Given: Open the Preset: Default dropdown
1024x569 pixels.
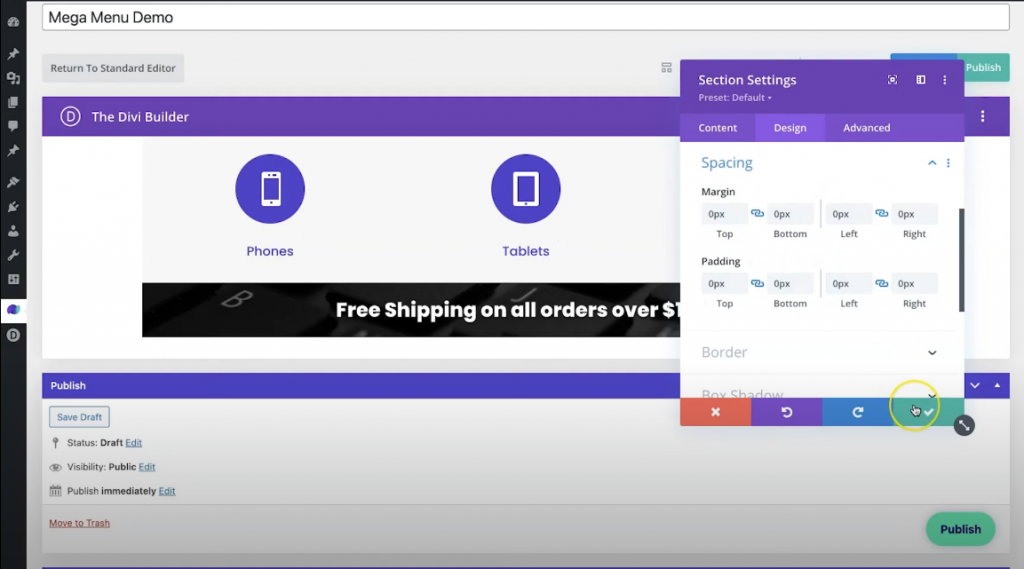Looking at the screenshot, I should pyautogui.click(x=735, y=97).
